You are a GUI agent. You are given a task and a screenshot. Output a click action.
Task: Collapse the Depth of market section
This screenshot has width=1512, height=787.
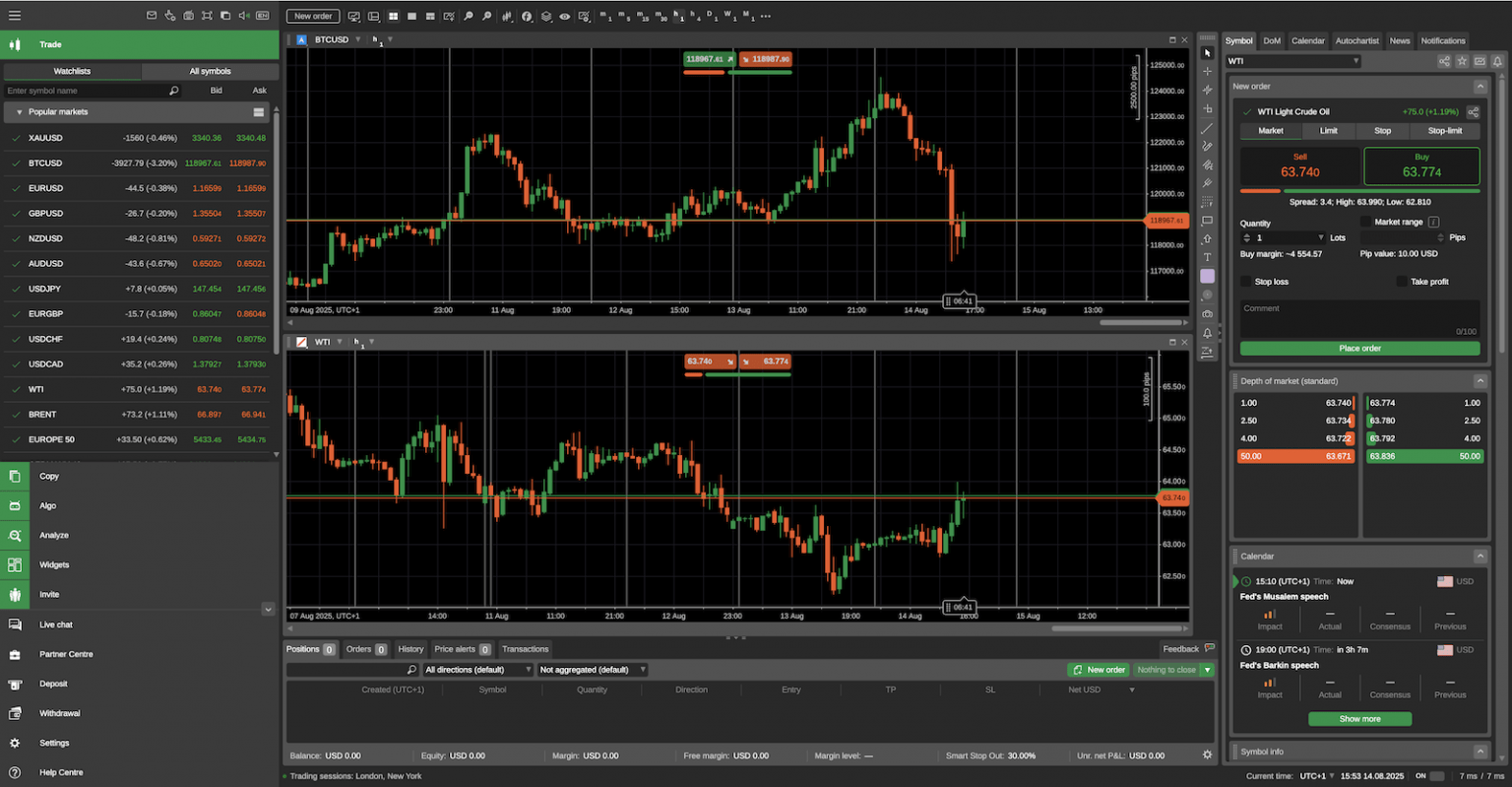pos(1481,381)
